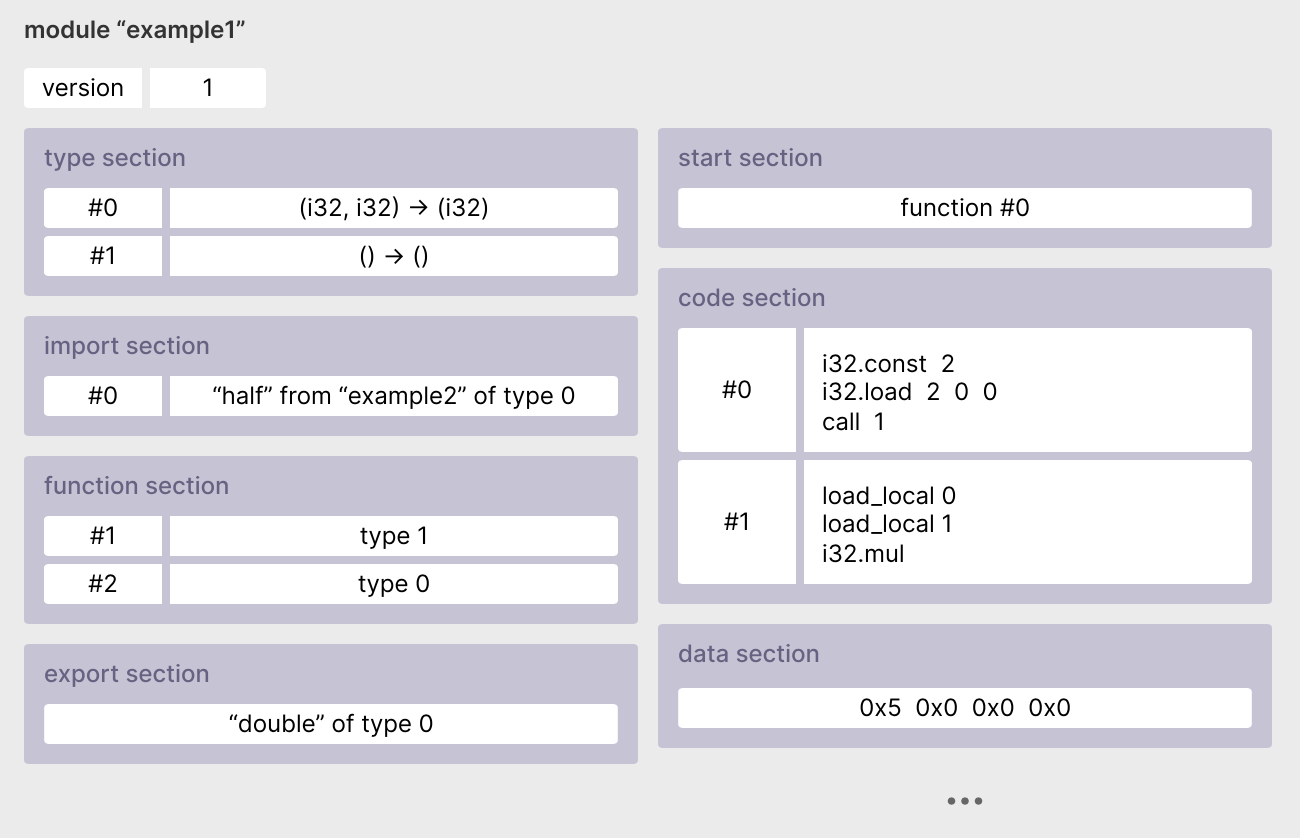Select function section entry type 0

(393, 584)
